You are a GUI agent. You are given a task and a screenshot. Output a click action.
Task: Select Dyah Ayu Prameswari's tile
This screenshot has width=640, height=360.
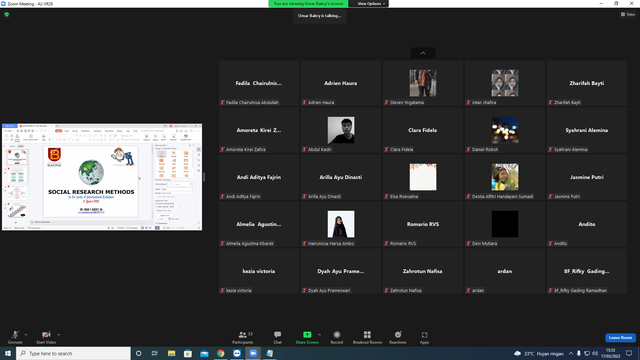click(341, 271)
